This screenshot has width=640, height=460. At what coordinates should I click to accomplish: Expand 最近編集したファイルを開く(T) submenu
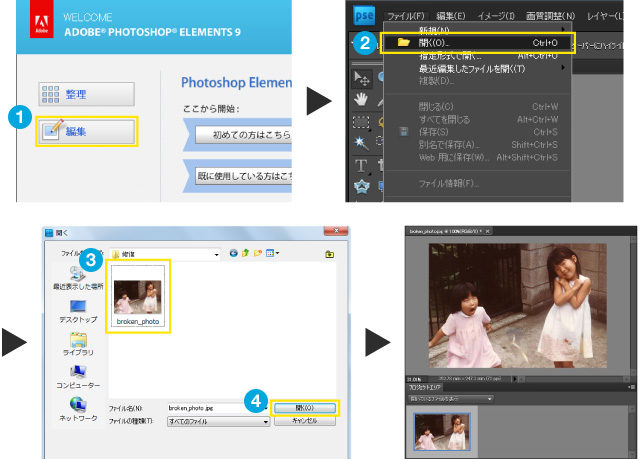[x=478, y=69]
